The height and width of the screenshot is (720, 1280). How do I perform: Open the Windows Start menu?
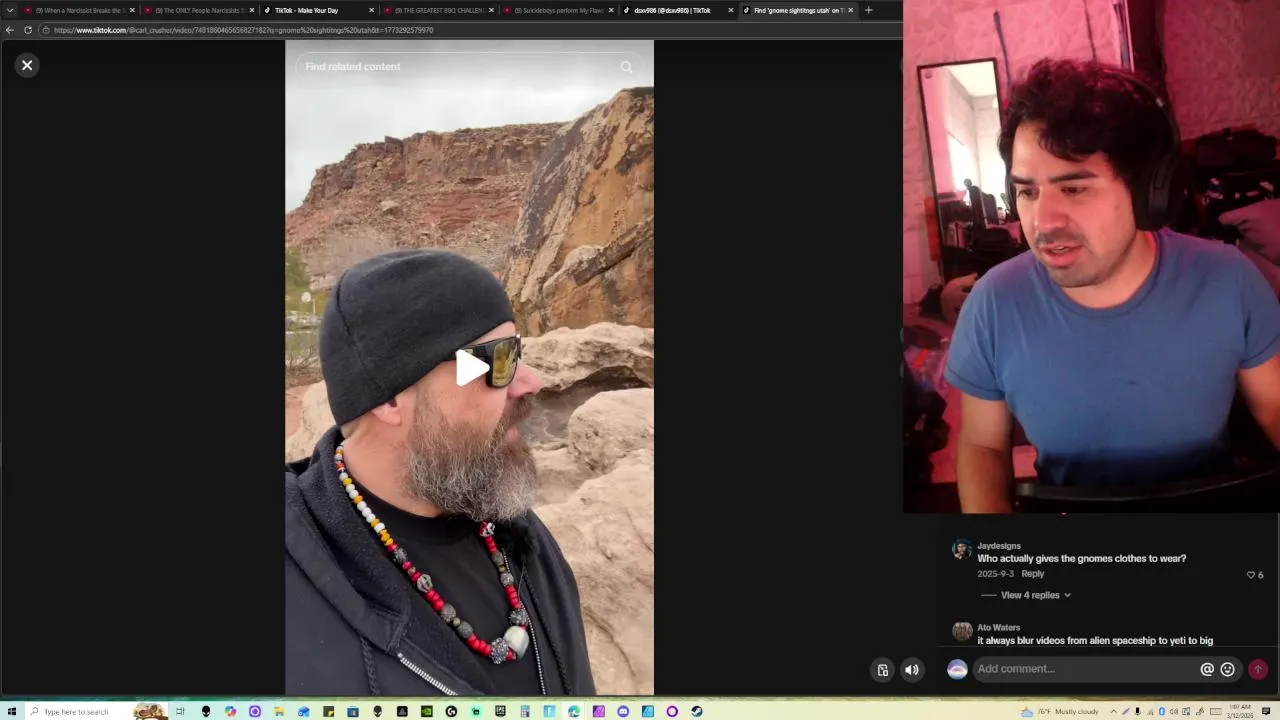[11, 711]
